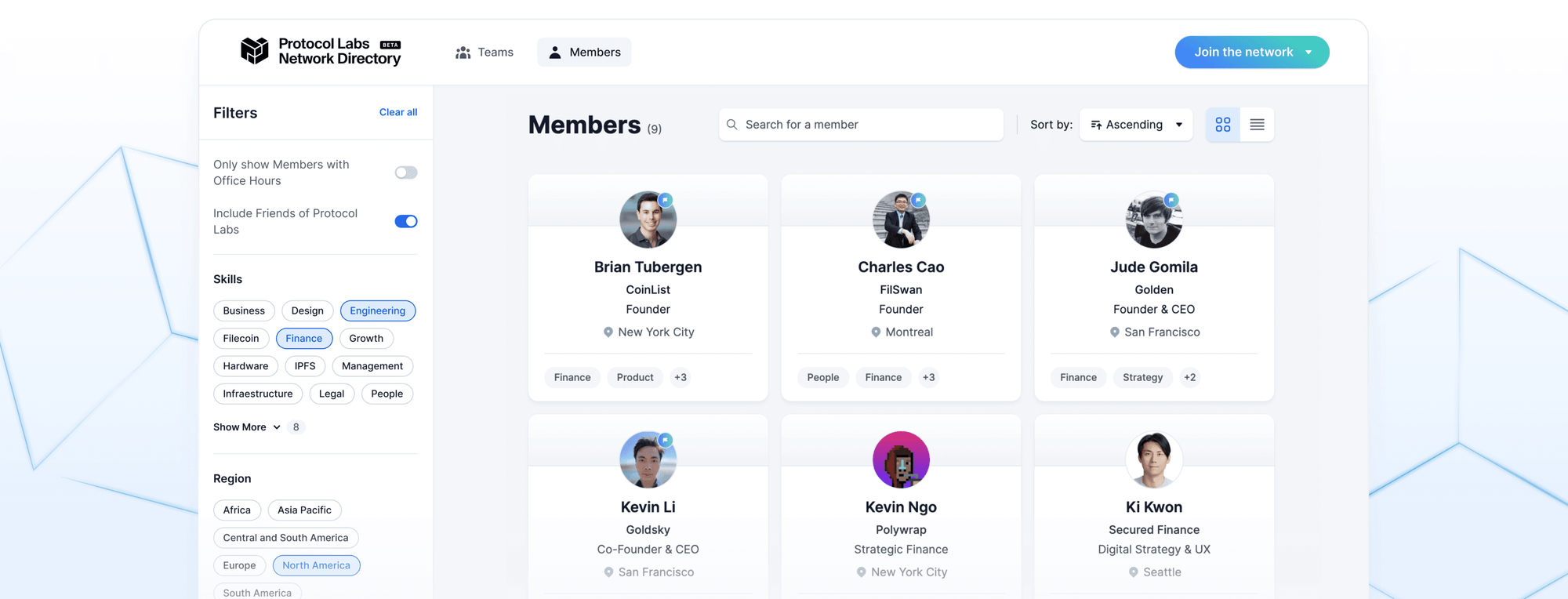Enable Only show Members with Office Hours
This screenshot has width=1568, height=599.
pyautogui.click(x=405, y=172)
